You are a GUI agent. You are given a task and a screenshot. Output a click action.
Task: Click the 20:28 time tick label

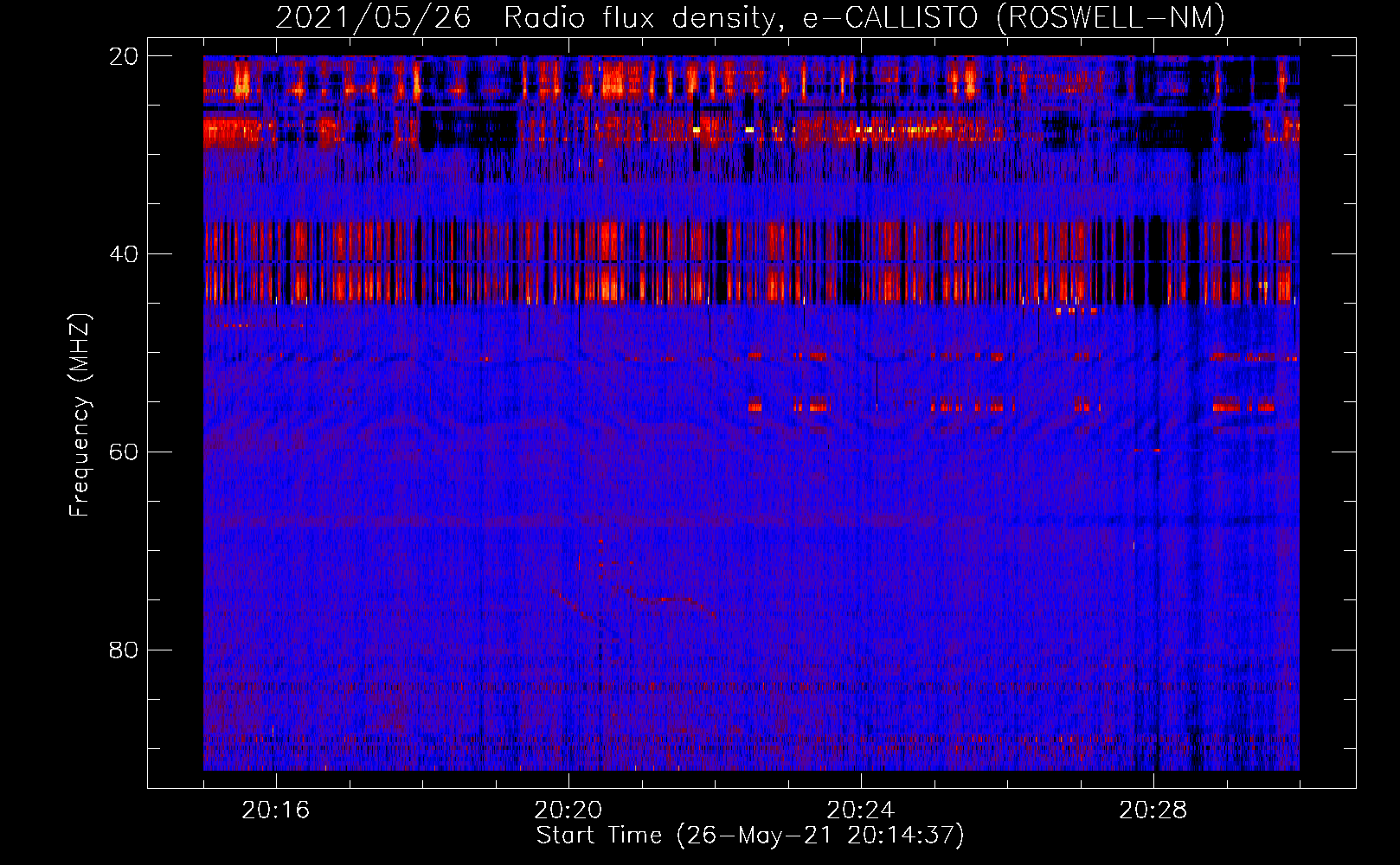[x=1153, y=811]
